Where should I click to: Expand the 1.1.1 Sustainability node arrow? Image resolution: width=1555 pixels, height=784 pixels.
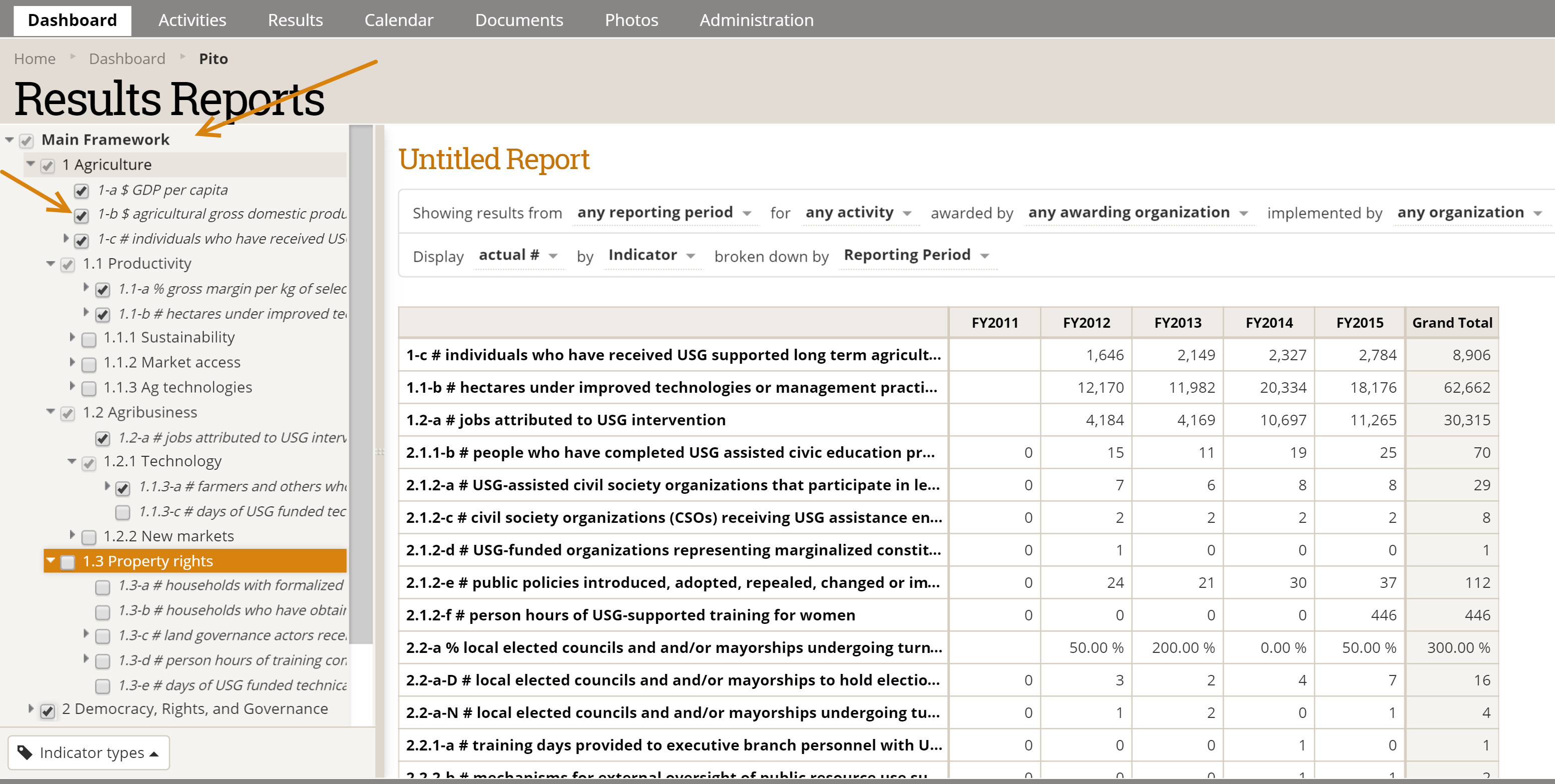(73, 337)
